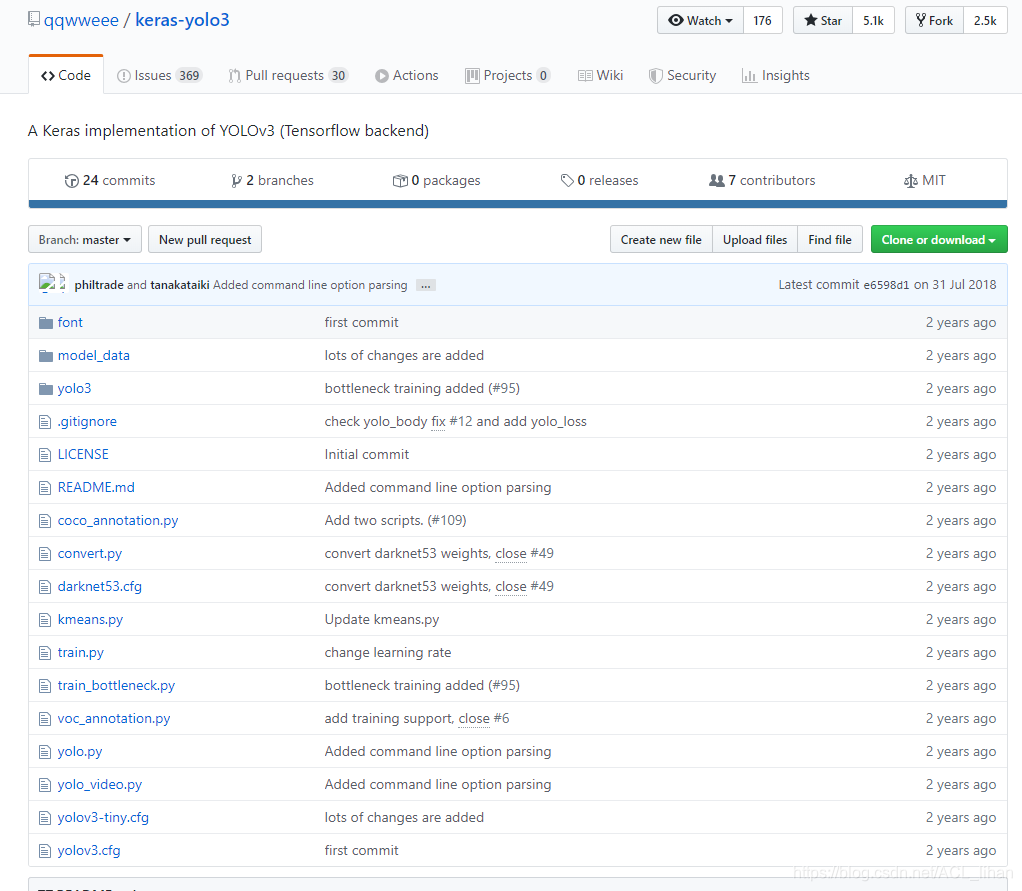This screenshot has width=1022, height=891.
Task: Open the watchers count 176
Action: click(763, 20)
